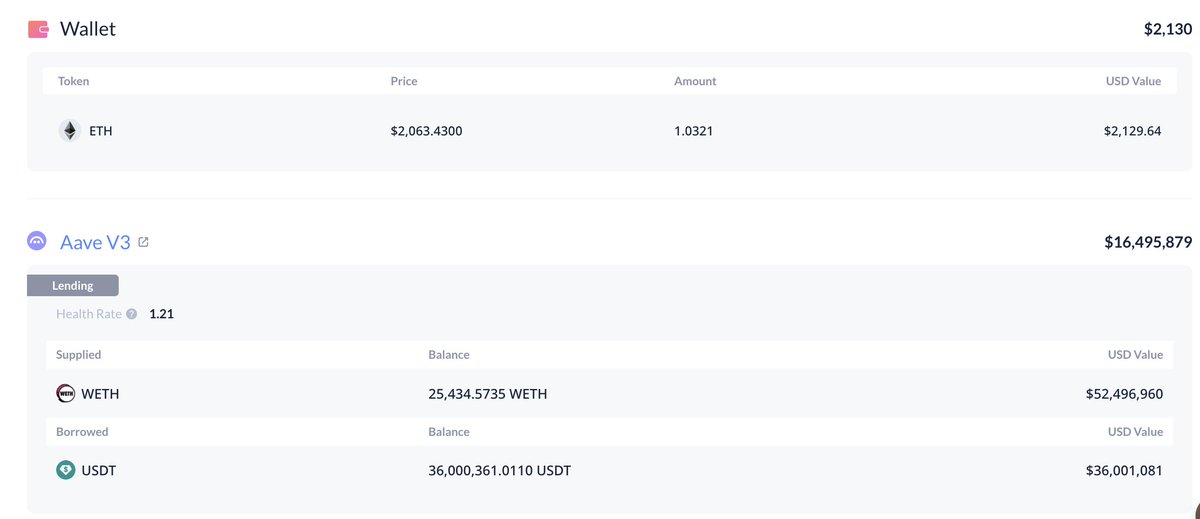
Task: Open Aave V3 external link icon
Action: point(143,242)
